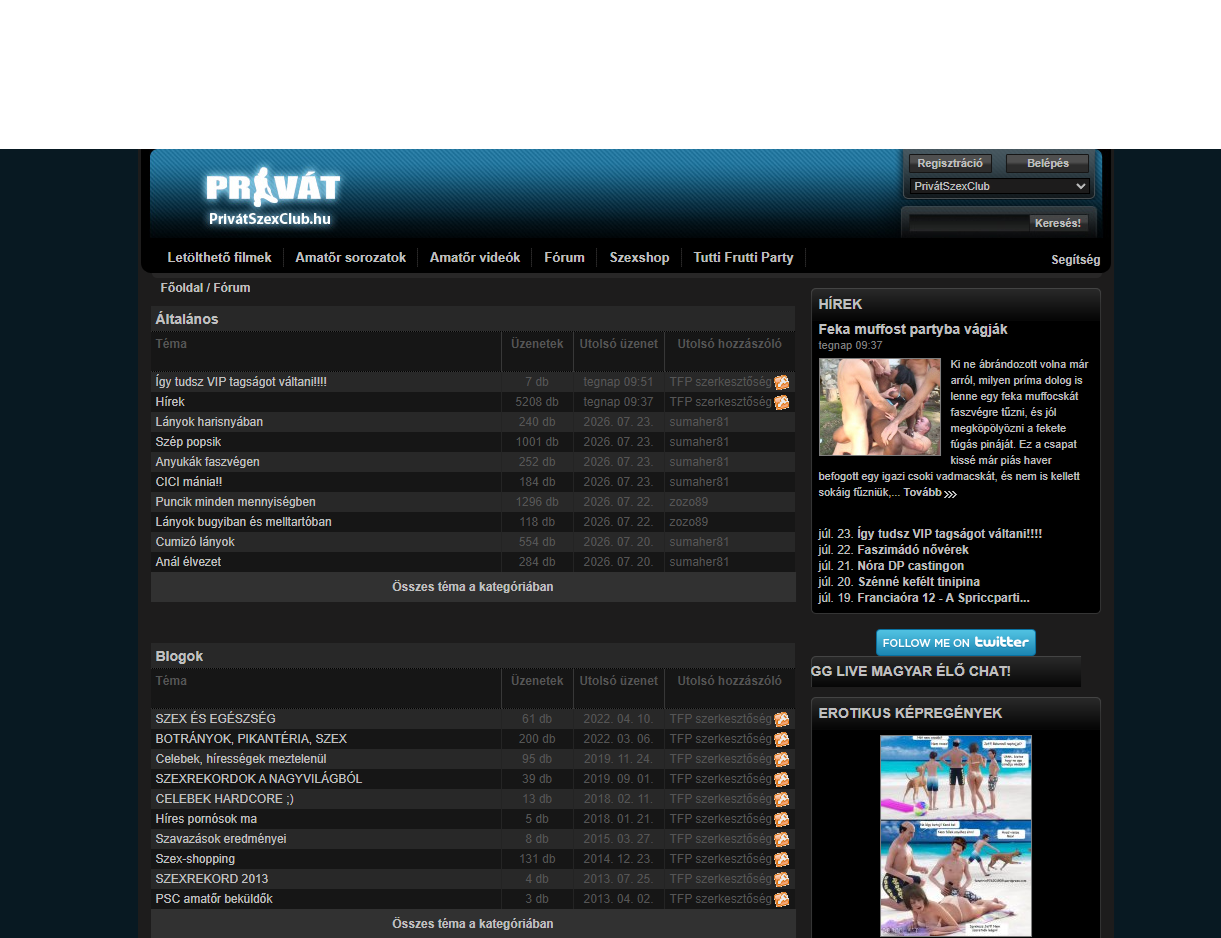Show all topics in the Általános category

coord(472,587)
